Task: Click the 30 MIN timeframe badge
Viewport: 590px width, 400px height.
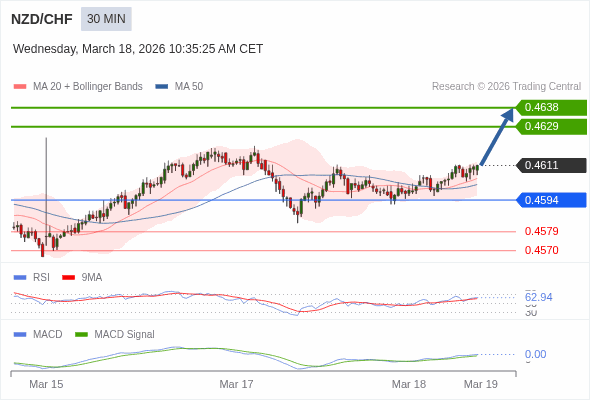Action: pos(106,19)
